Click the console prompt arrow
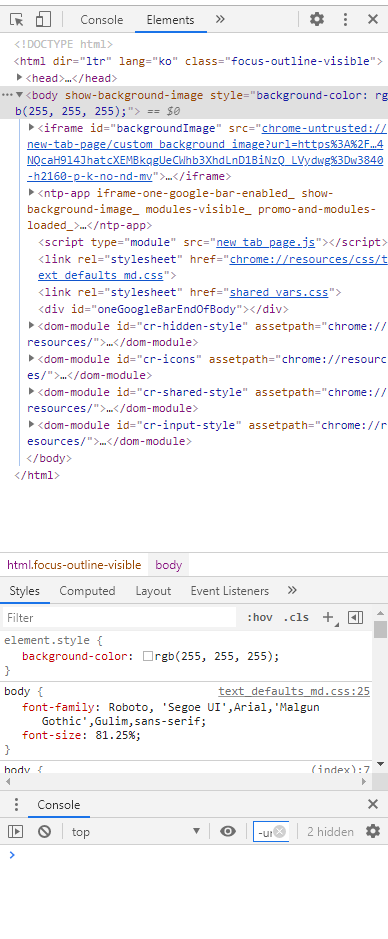The height and width of the screenshot is (939, 388). tap(12, 855)
